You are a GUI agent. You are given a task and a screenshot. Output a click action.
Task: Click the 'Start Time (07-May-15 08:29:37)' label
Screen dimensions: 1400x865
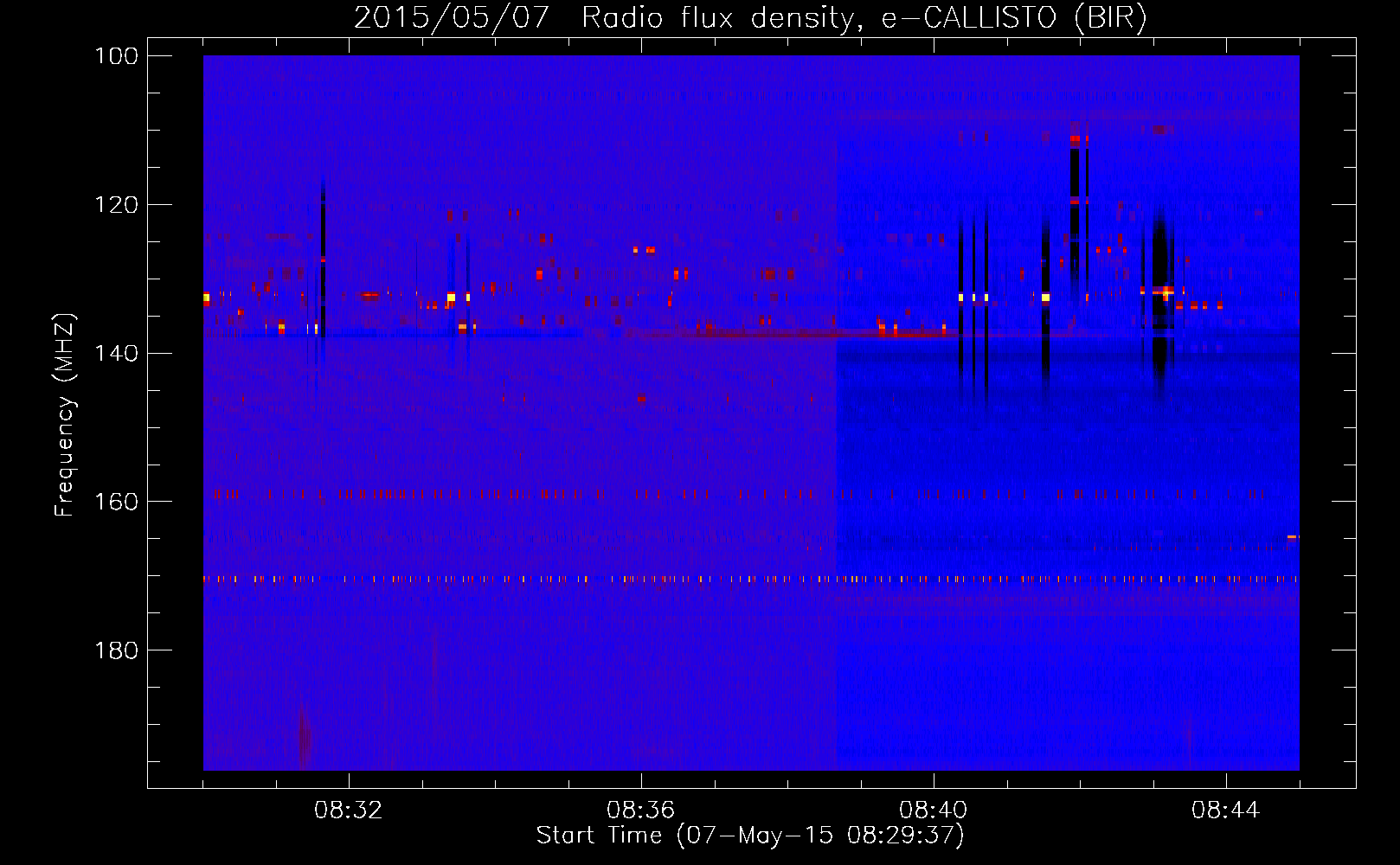[750, 836]
